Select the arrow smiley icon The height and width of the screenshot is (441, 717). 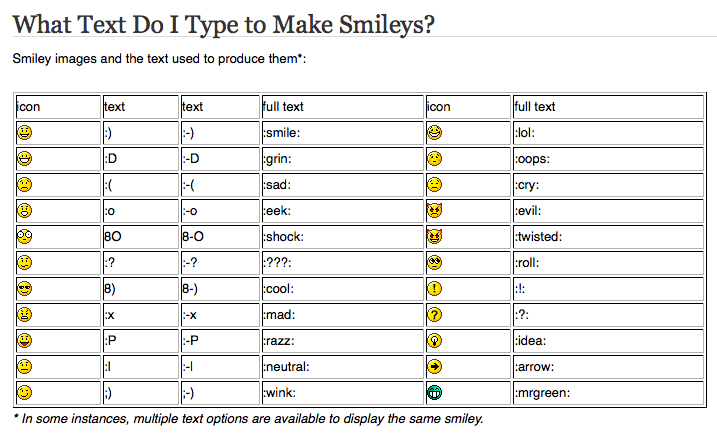coord(434,366)
